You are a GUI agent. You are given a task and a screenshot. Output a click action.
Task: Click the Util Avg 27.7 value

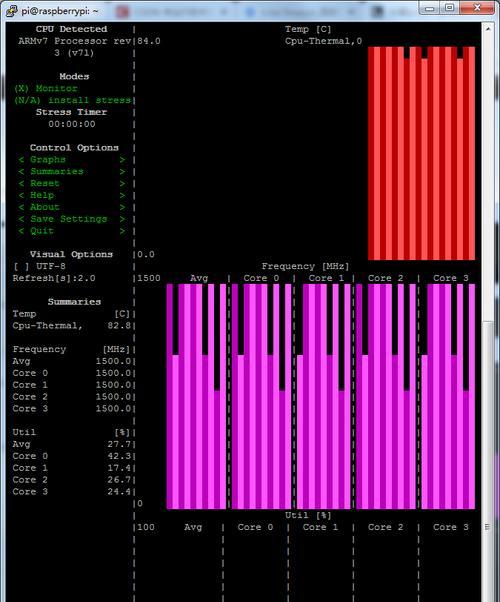point(119,444)
